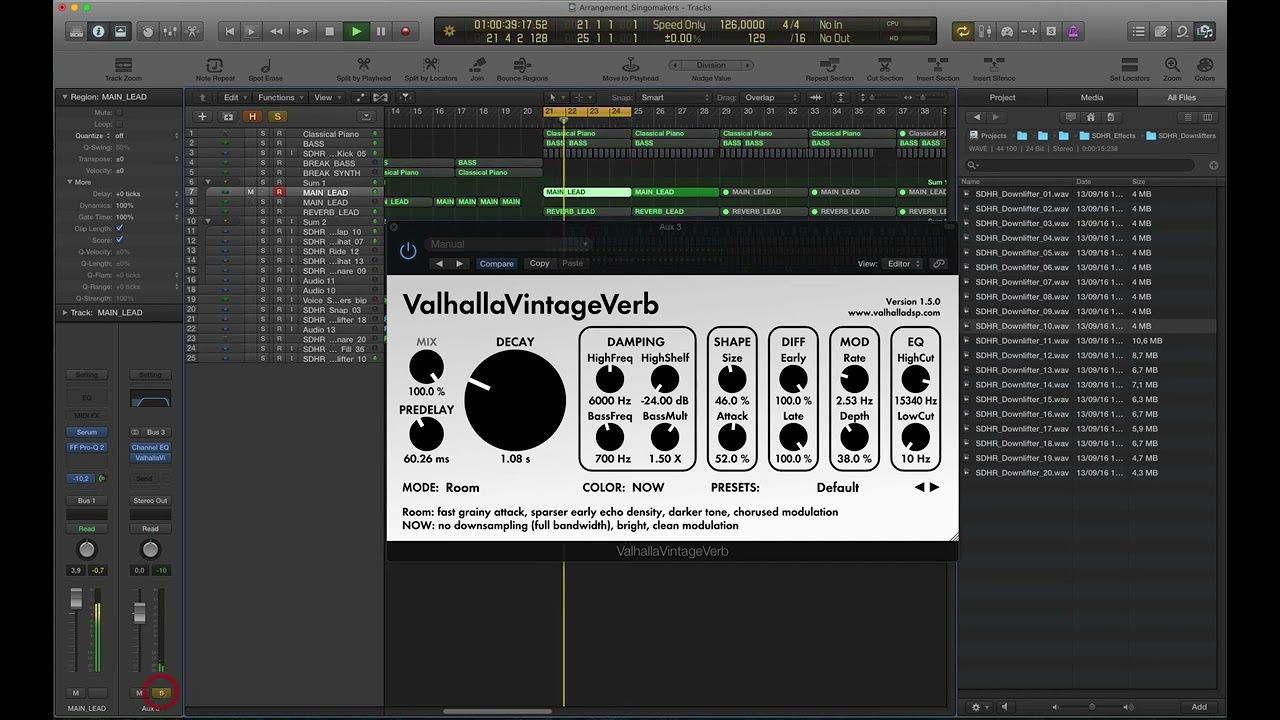Image resolution: width=1280 pixels, height=720 pixels.
Task: Open the List Editors icon
Action: [1139, 31]
